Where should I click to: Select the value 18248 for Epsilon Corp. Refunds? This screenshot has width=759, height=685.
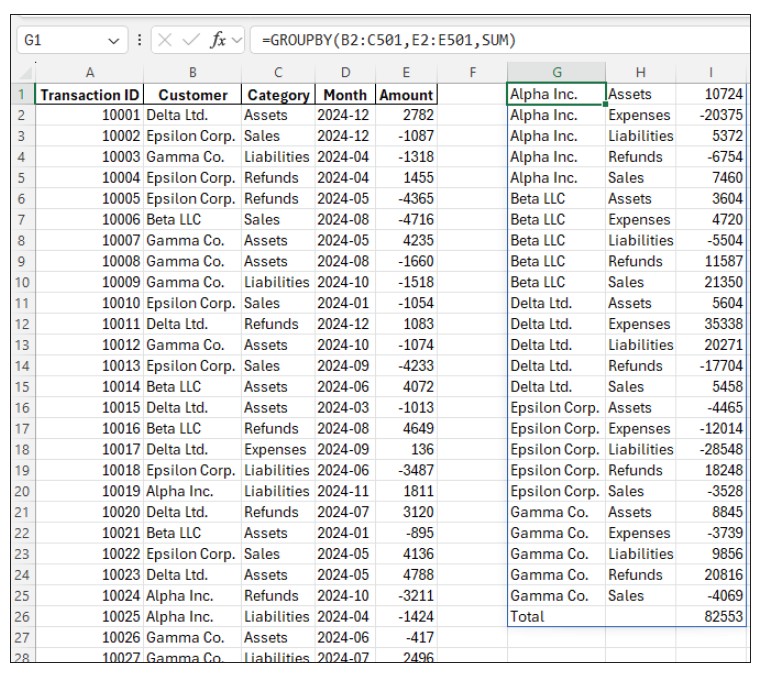pyautogui.click(x=711, y=471)
